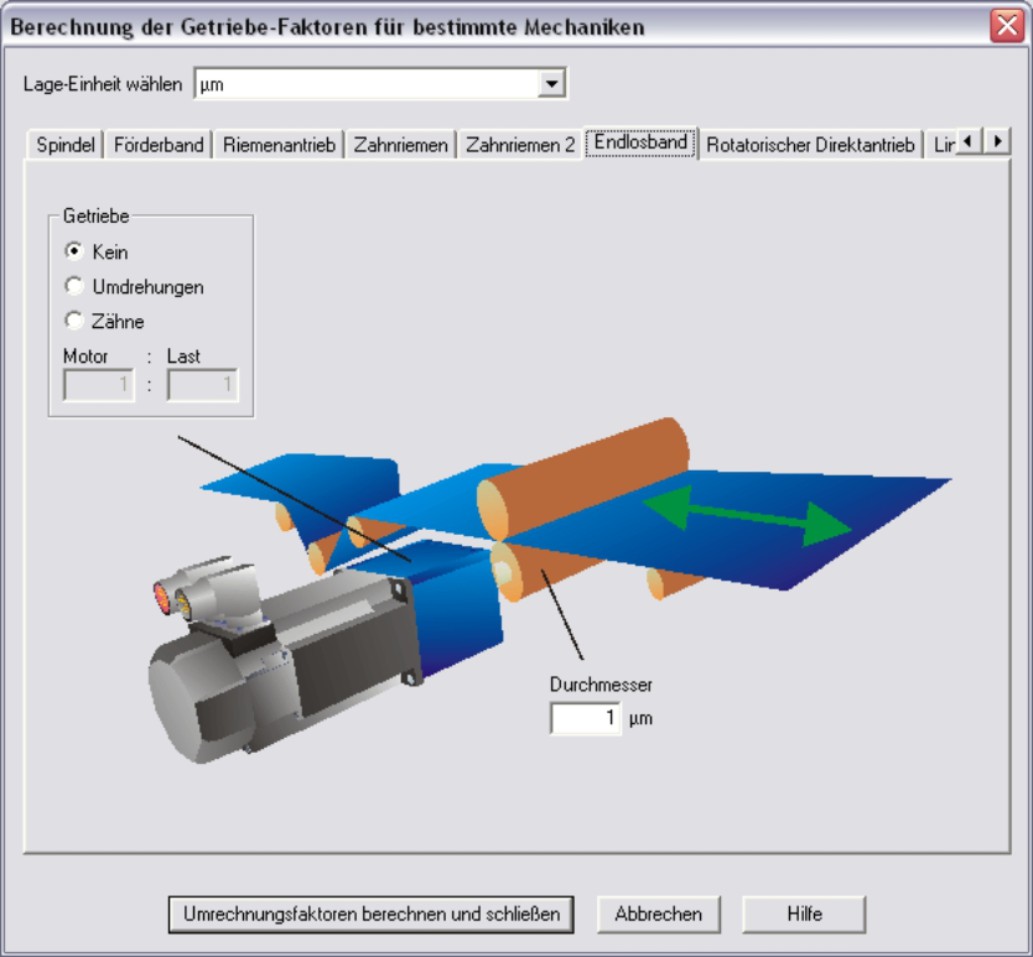The image size is (1033, 957).
Task: Open Hilfe for this dialog
Action: (x=804, y=914)
